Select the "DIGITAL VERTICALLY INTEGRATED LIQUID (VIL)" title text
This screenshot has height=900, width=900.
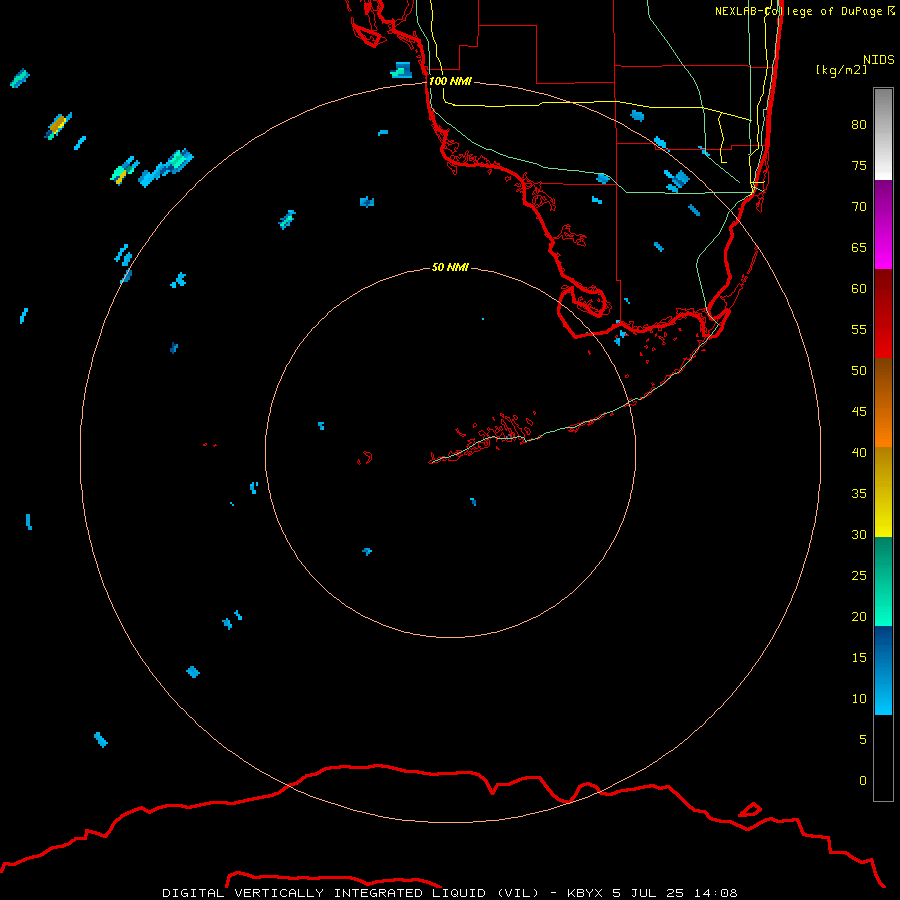352,893
